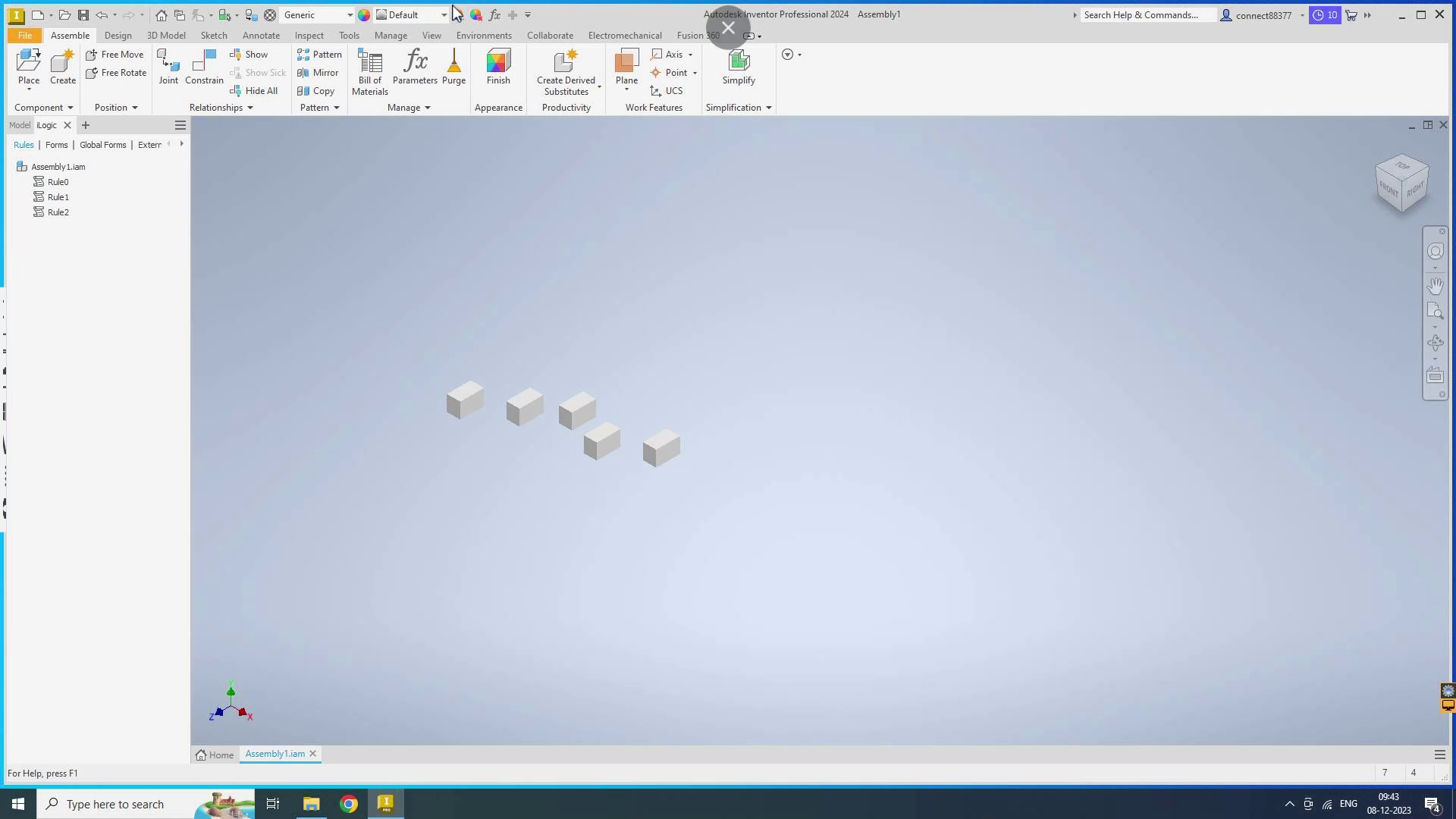Open Bill of Materials
This screenshot has width=1456, height=819.
click(370, 71)
